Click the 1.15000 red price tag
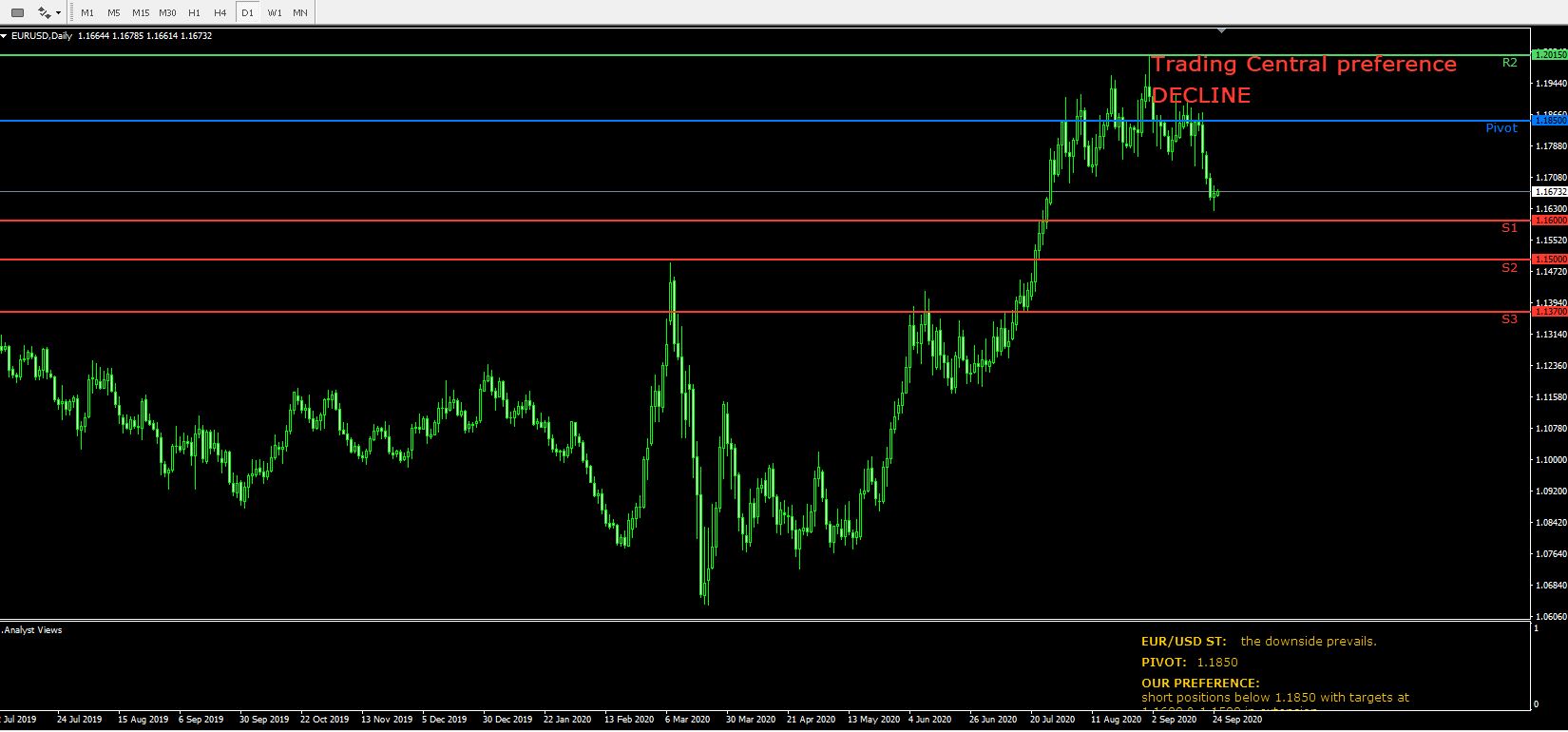This screenshot has width=1568, height=732. point(1550,260)
